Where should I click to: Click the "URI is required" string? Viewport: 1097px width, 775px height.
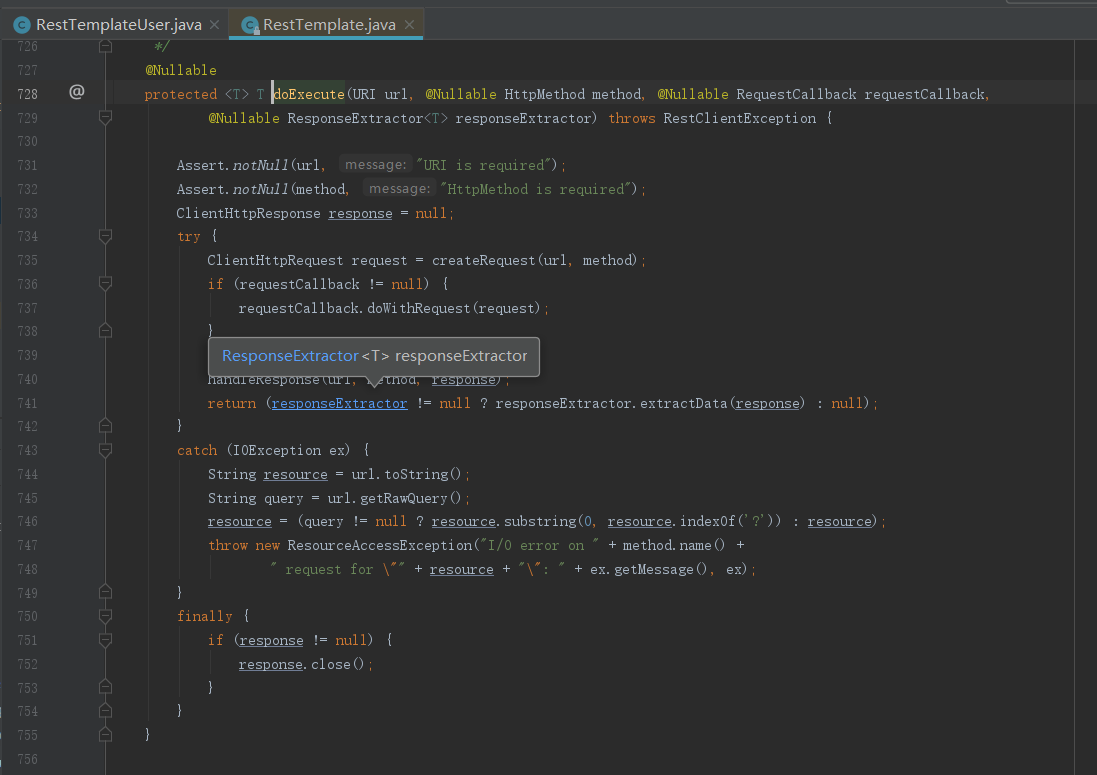pos(482,166)
